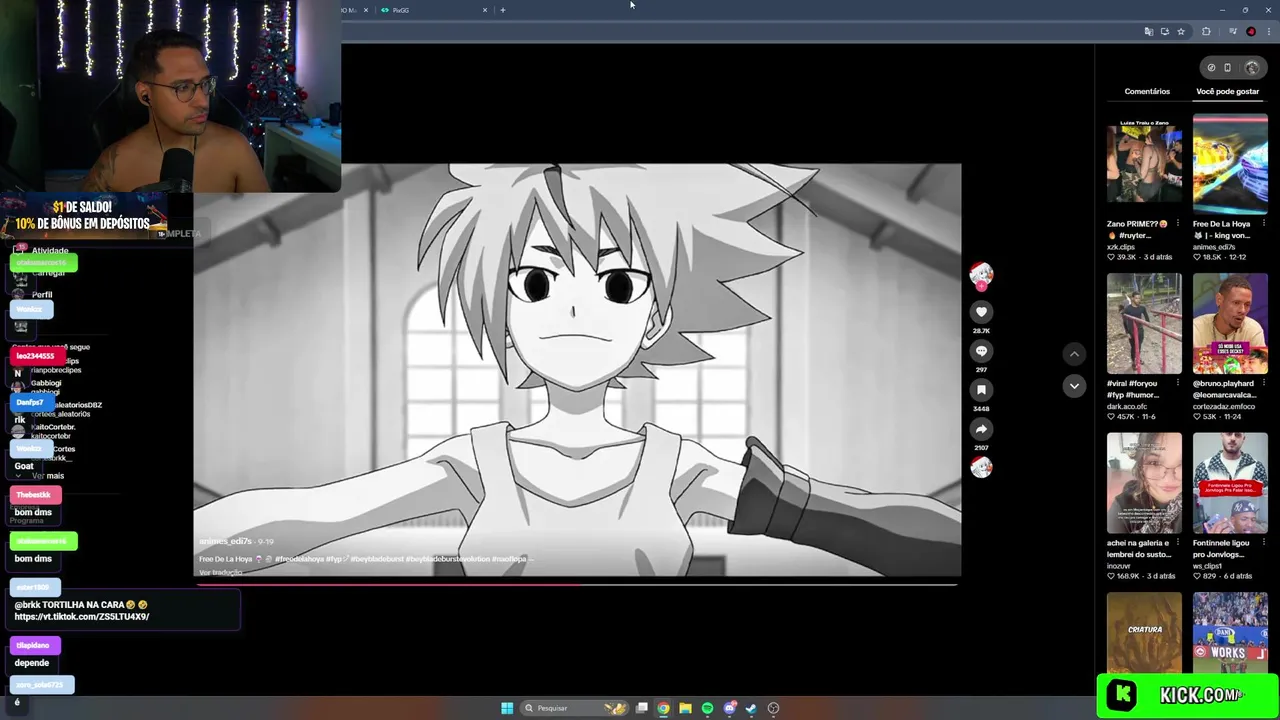This screenshot has width=1280, height=720.
Task: Open Steam from the taskbar
Action: tap(751, 708)
